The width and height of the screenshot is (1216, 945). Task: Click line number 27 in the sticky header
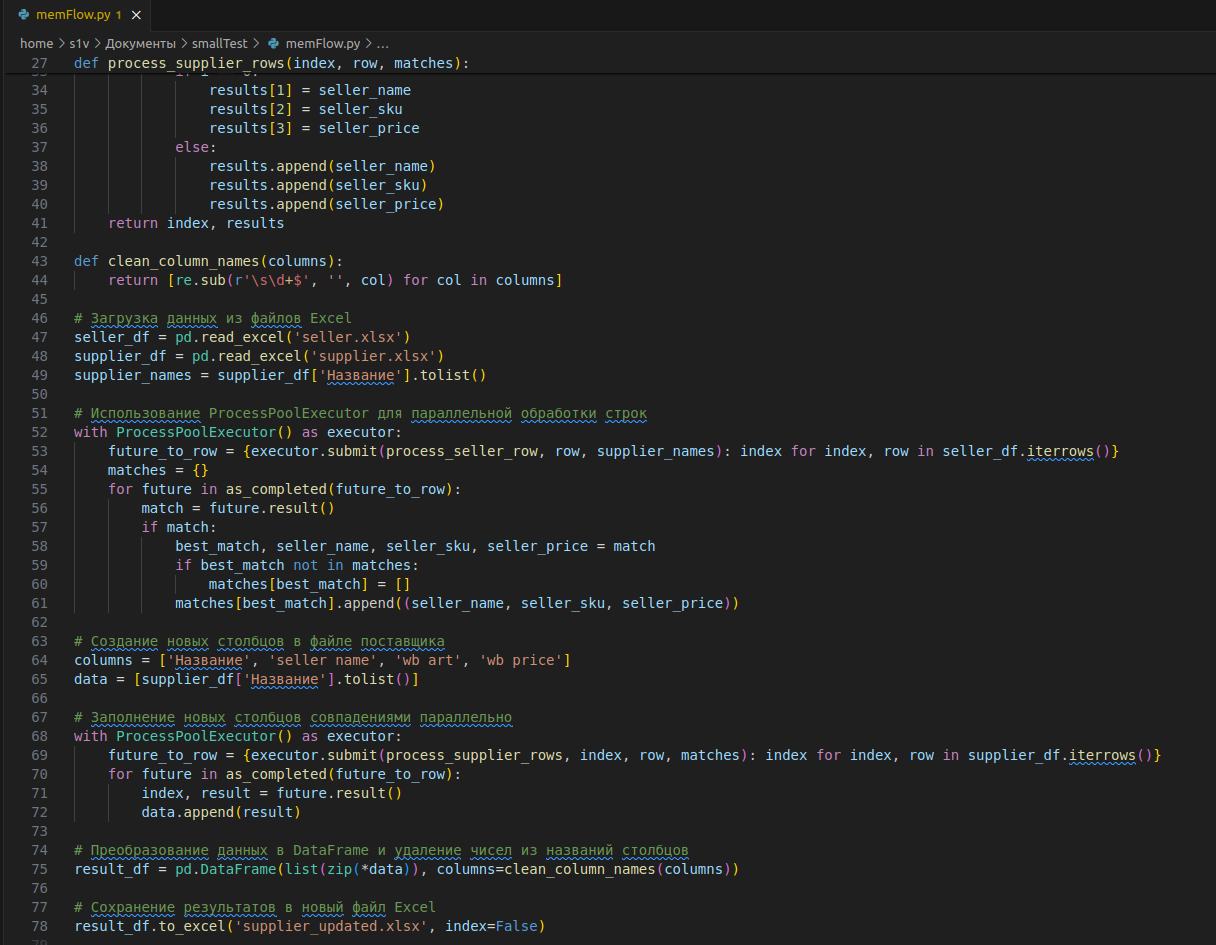point(39,63)
